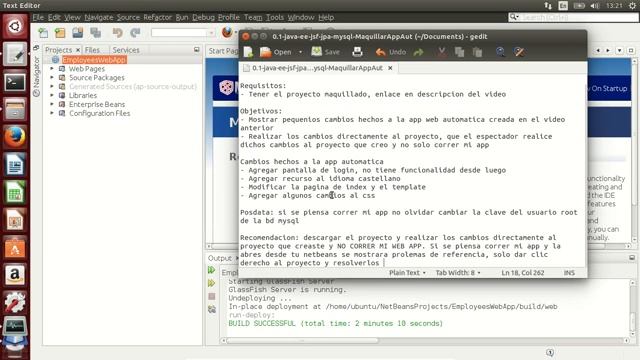Open NetBeans Refactor menu

[157, 18]
